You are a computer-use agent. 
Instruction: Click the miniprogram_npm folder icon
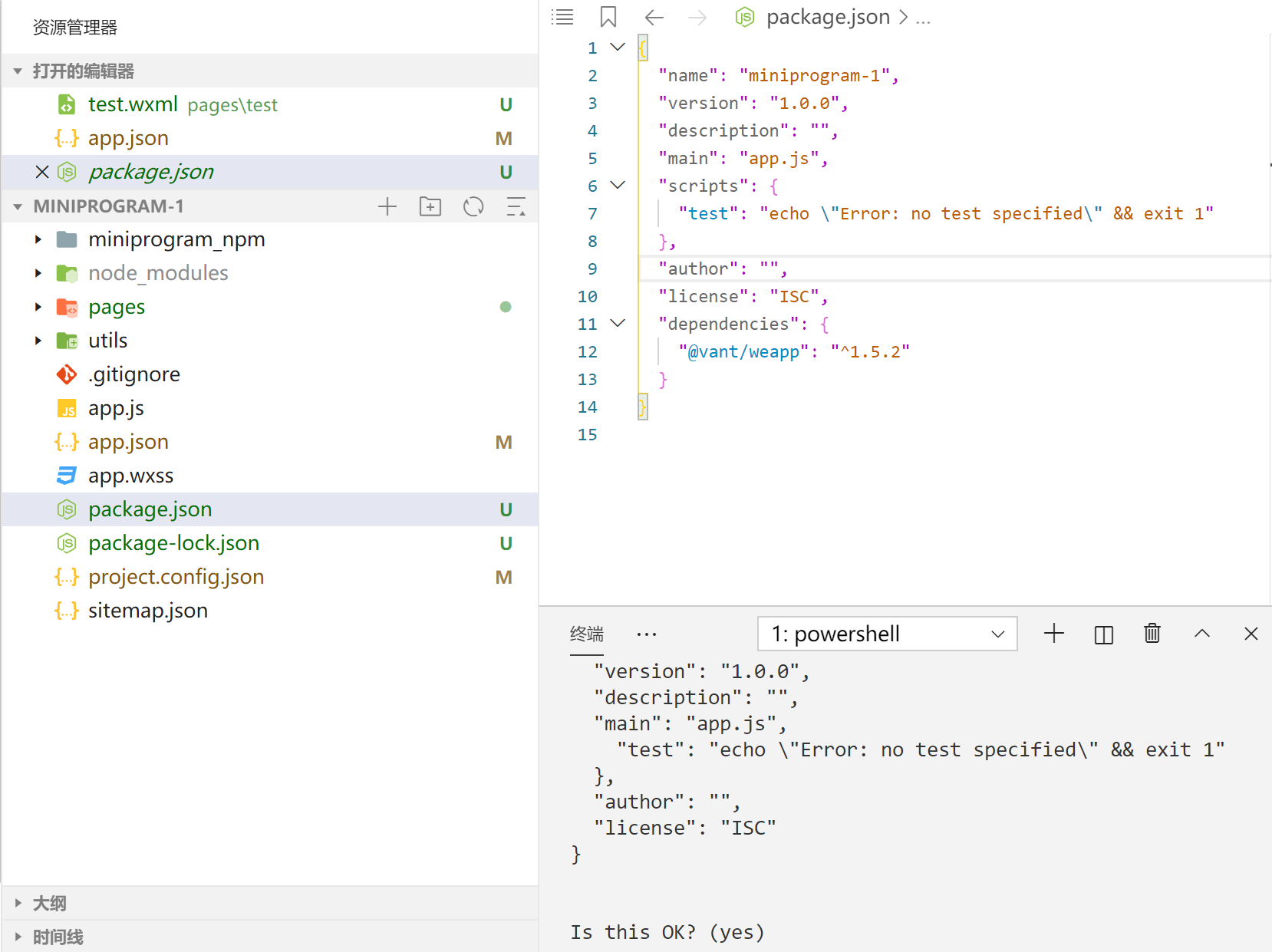click(x=67, y=239)
